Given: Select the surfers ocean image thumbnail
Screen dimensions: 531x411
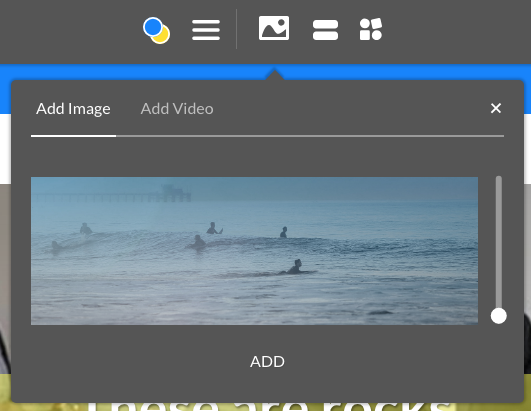Looking at the screenshot, I should 254,251.
